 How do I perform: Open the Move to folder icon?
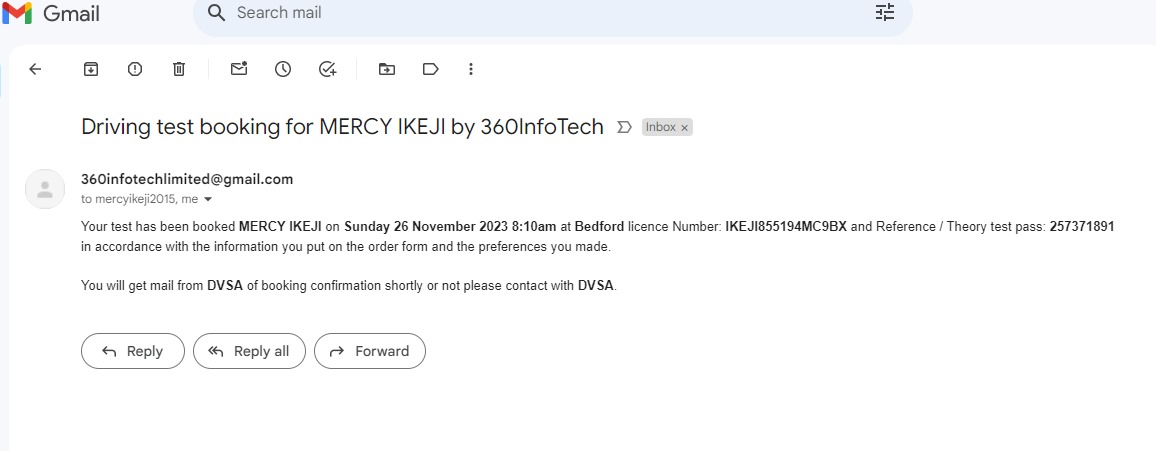click(x=387, y=69)
